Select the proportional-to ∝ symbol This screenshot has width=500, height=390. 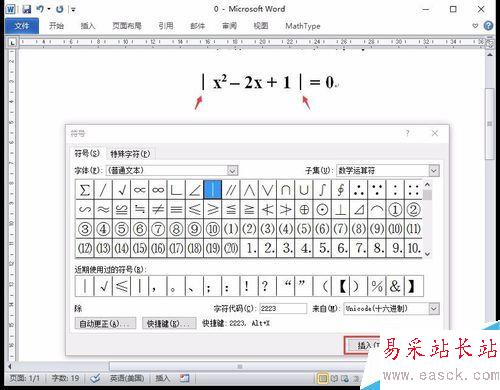click(x=140, y=190)
